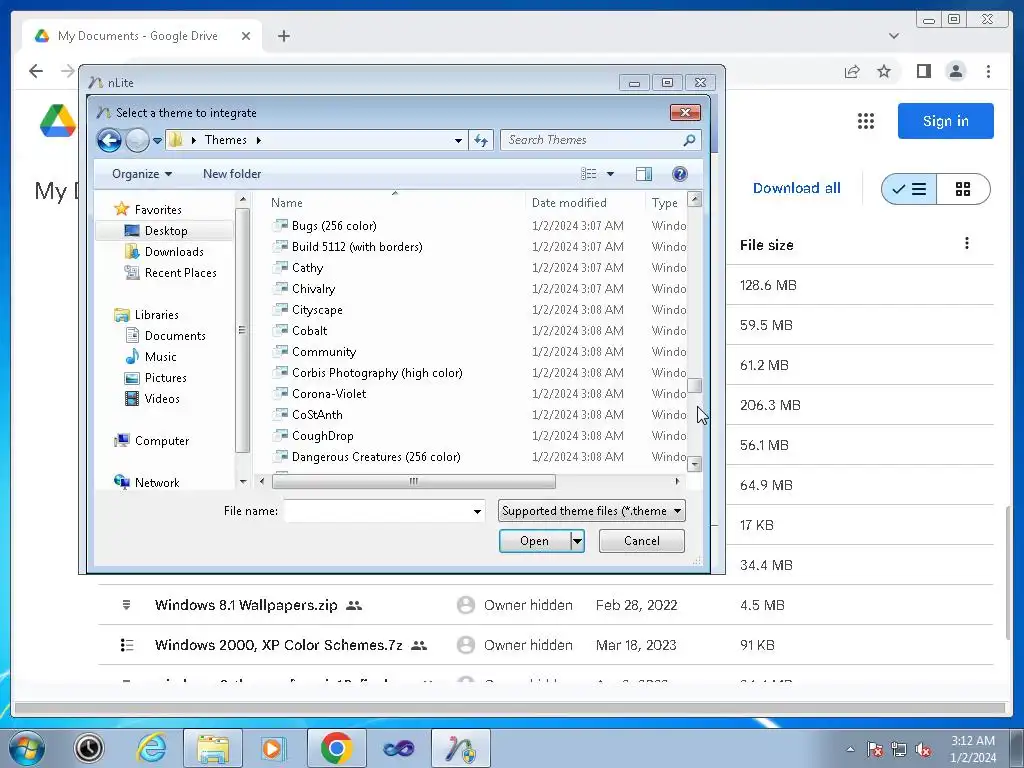Switch Drive to list view
Viewport: 1024px width, 768px height.
[x=909, y=189]
